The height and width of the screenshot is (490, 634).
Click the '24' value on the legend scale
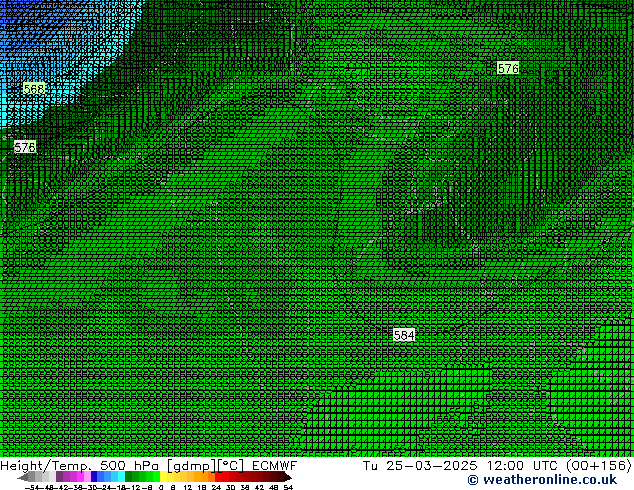tap(216, 487)
